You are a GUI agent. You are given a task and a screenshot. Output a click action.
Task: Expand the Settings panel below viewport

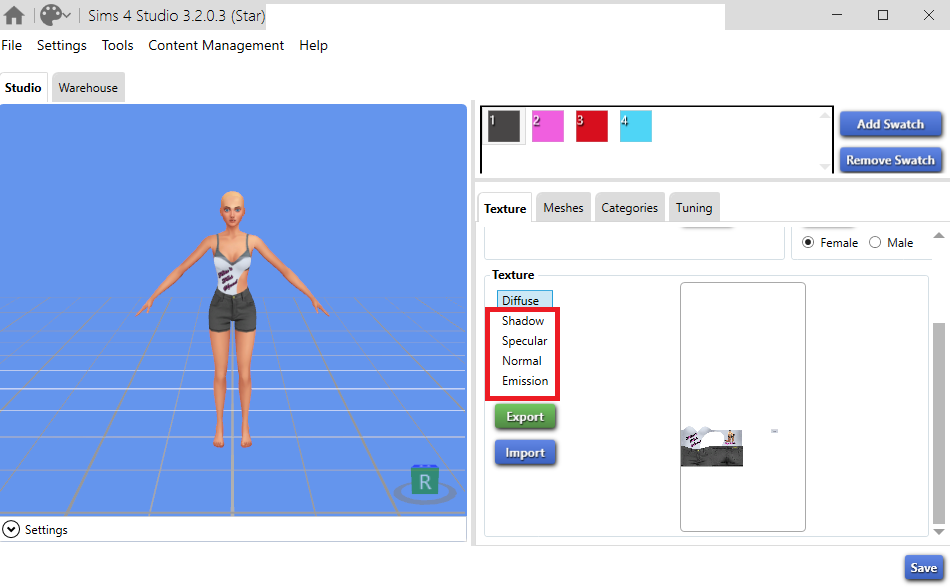pyautogui.click(x=11, y=529)
